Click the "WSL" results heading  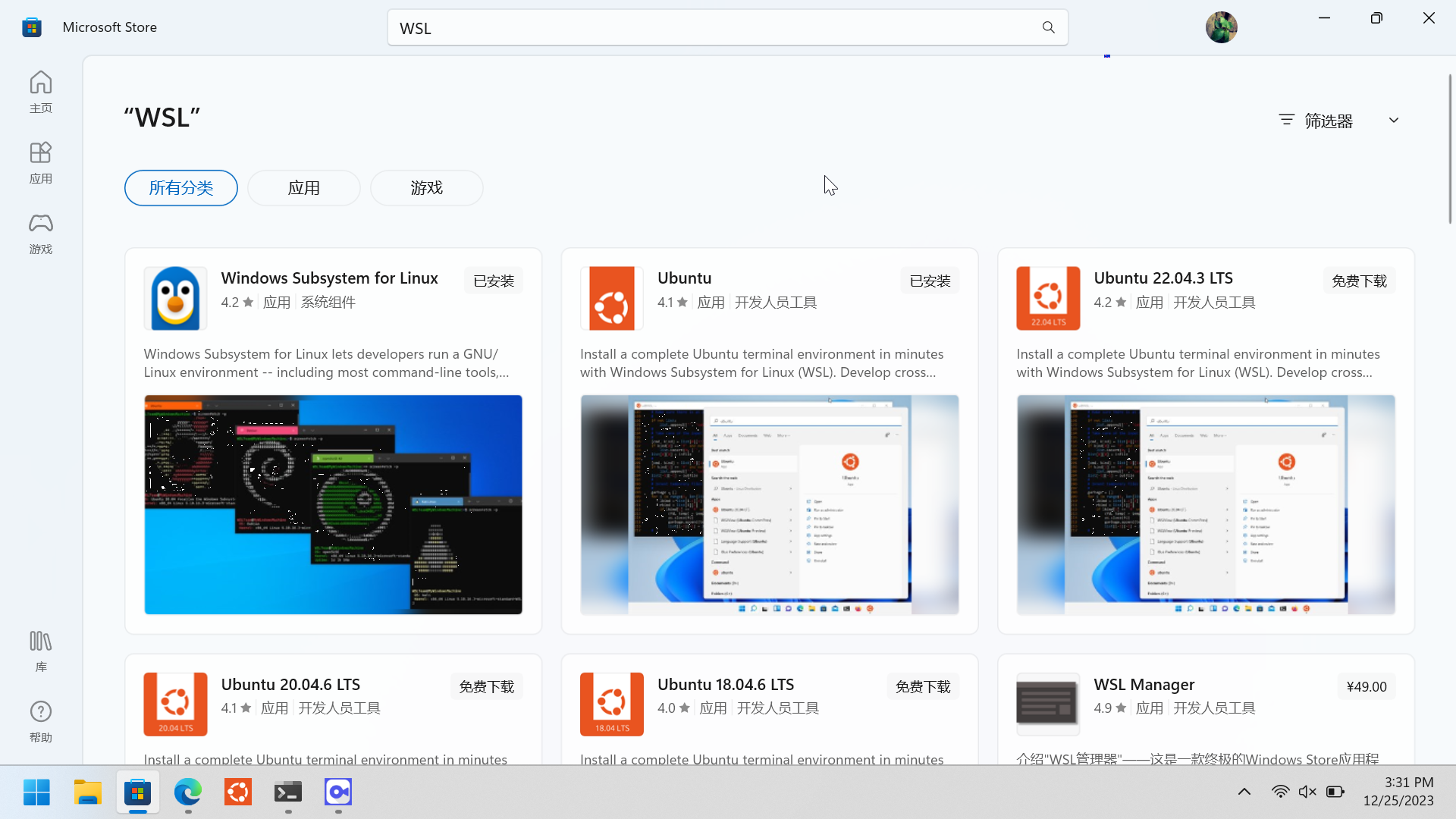tap(162, 118)
